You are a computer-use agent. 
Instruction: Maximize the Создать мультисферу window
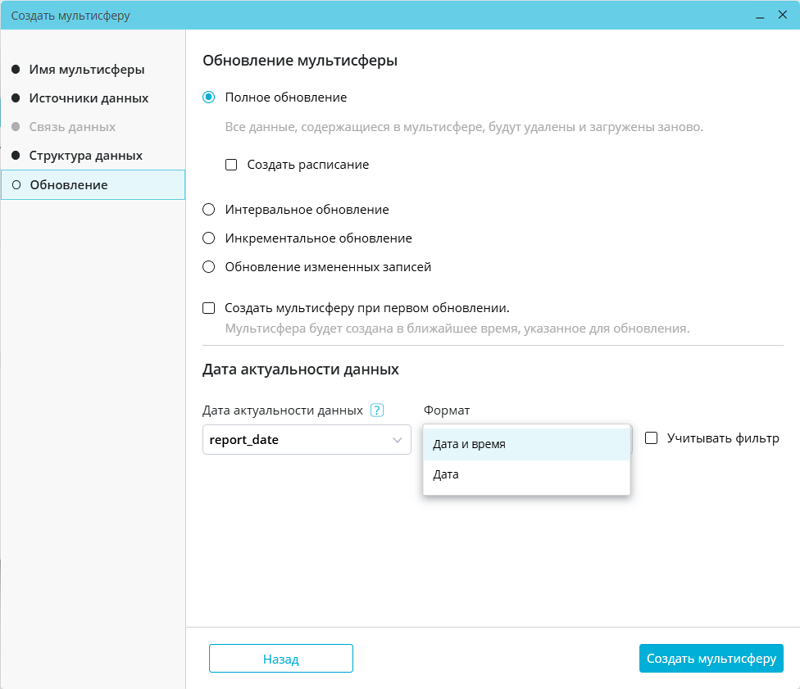click(x=754, y=16)
